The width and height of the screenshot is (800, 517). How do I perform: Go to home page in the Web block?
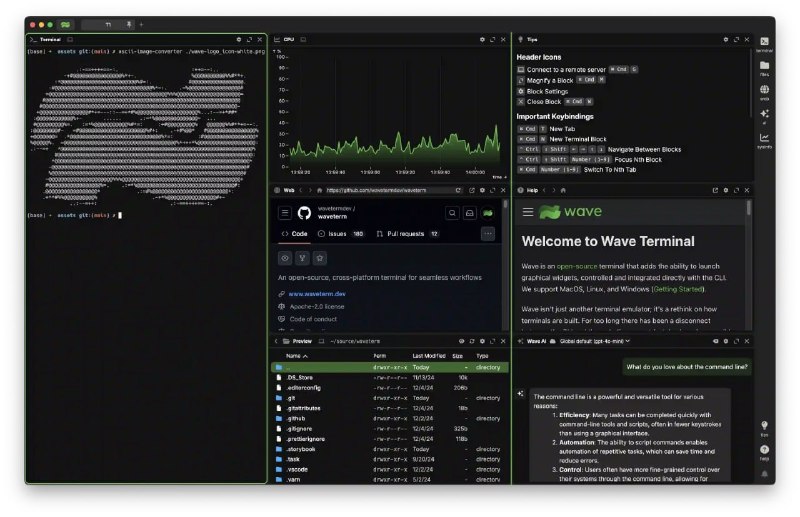(319, 190)
